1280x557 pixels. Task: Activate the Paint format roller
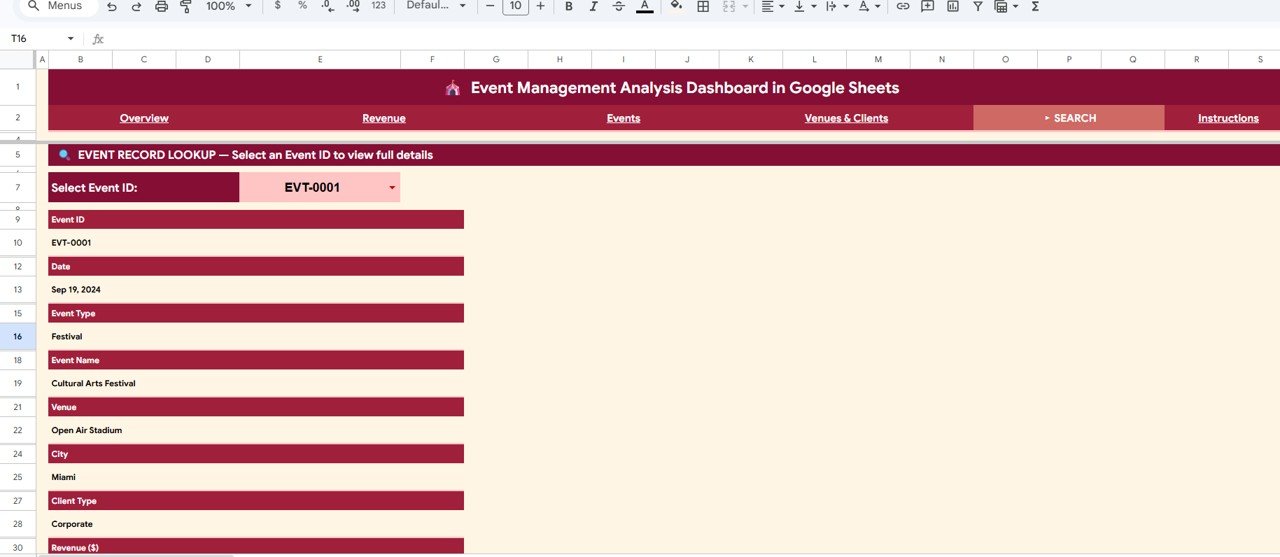point(186,6)
